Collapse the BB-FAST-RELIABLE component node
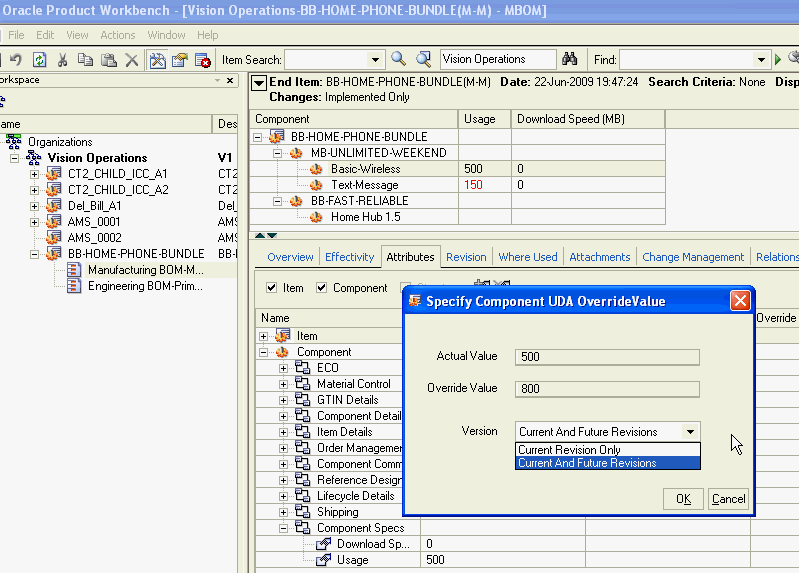This screenshot has width=799, height=573. point(277,201)
